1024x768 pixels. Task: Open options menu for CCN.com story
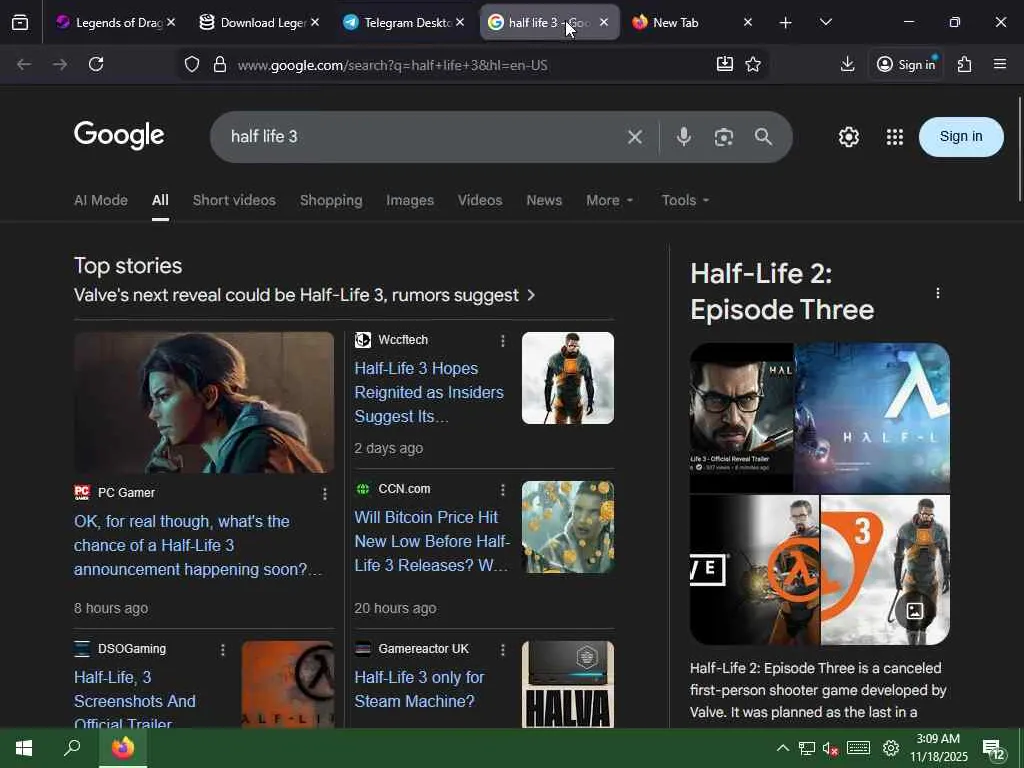pyautogui.click(x=502, y=490)
